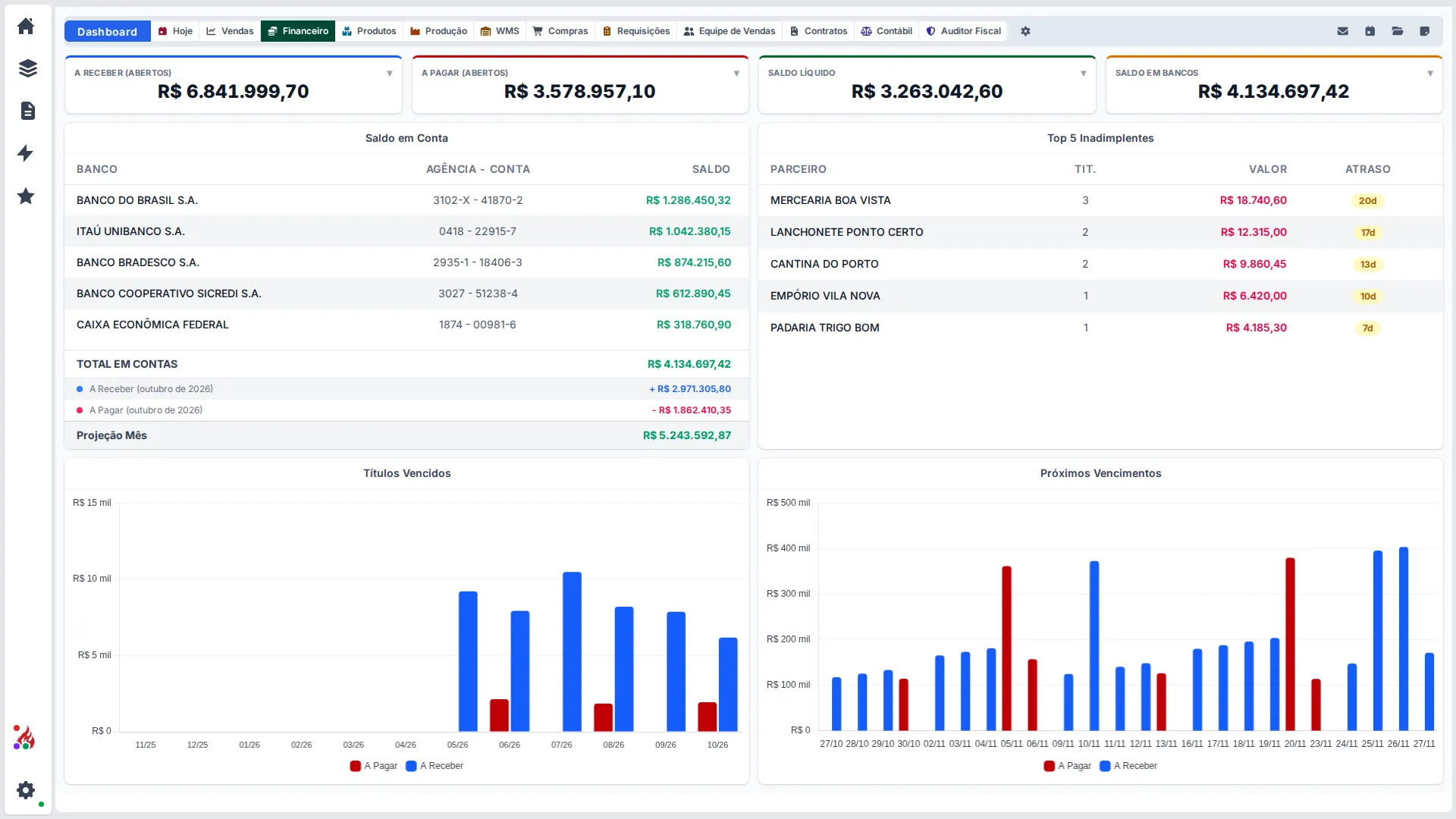The width and height of the screenshot is (1456, 819).
Task: Click the red 20/11 A Pagar bar
Action: pos(1290,645)
